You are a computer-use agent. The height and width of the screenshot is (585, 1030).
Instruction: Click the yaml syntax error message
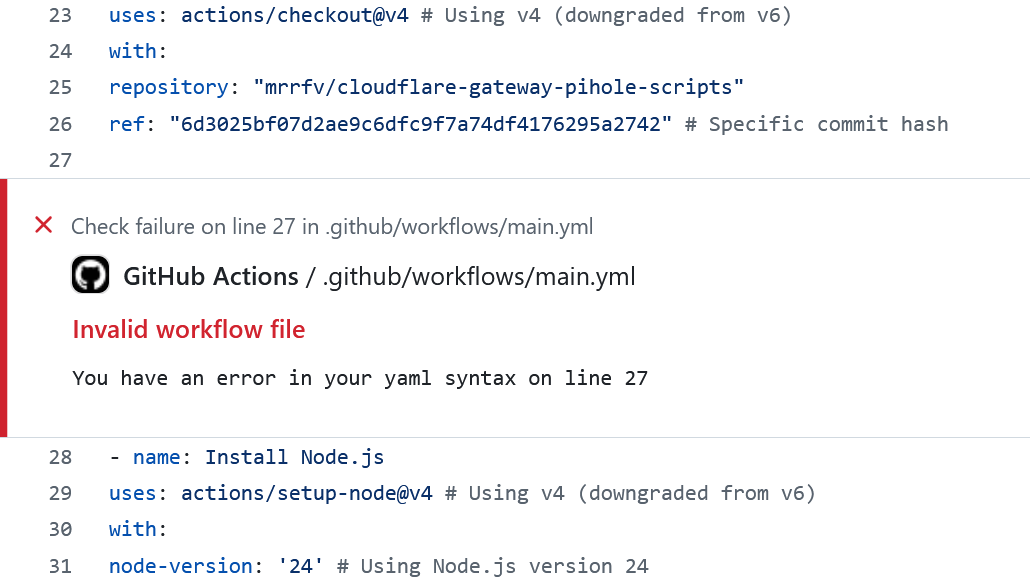point(360,379)
